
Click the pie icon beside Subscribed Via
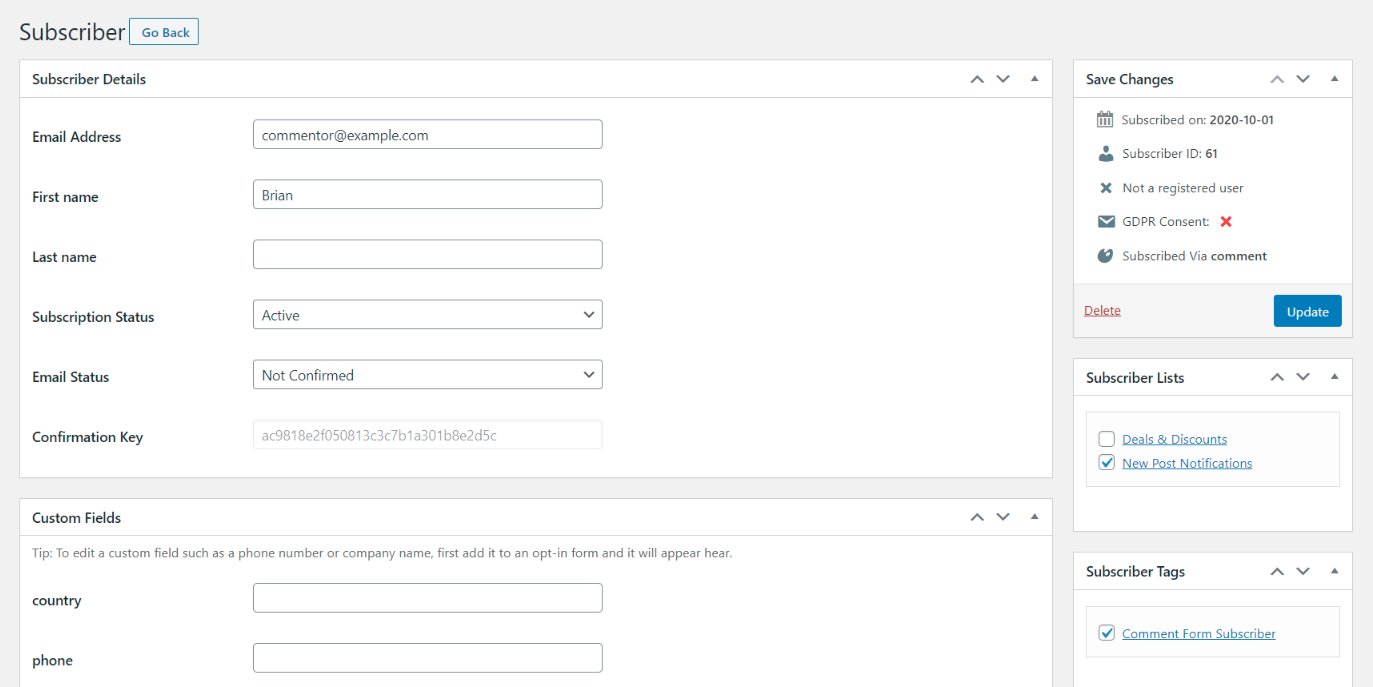pos(1105,256)
